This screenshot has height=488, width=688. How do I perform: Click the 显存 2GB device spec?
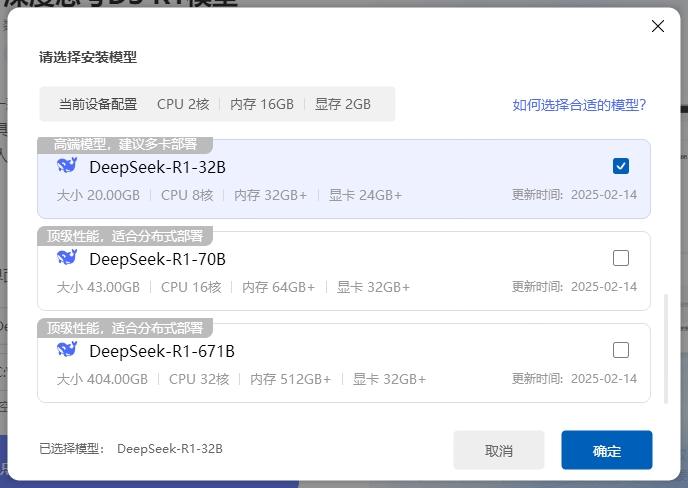343,104
